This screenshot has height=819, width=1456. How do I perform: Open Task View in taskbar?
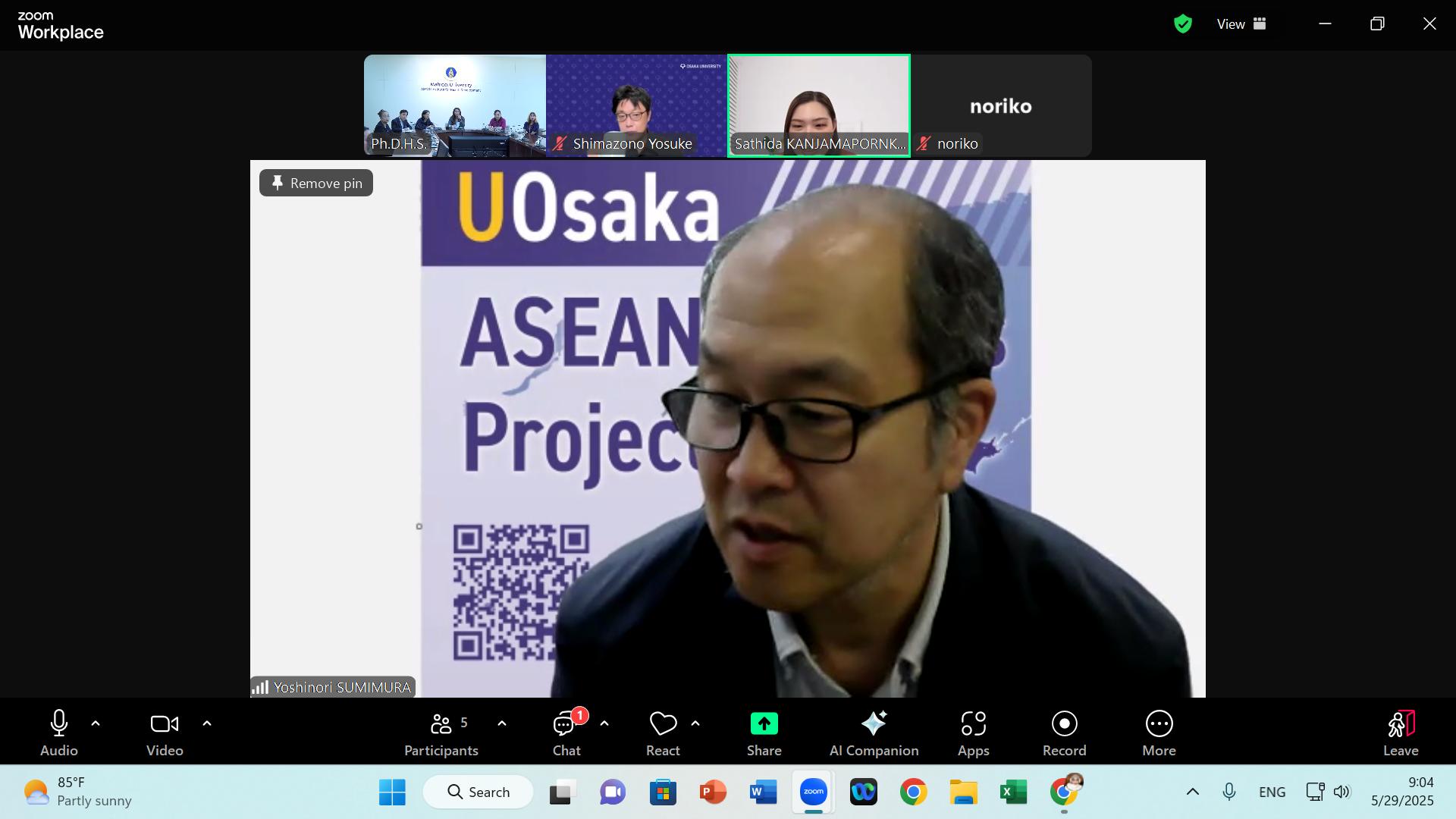click(563, 792)
